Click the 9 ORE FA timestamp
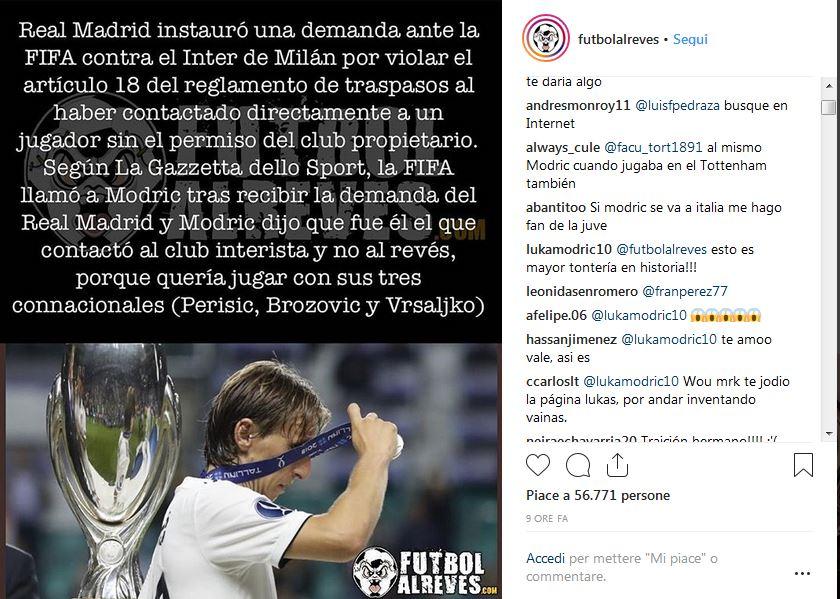This screenshot has height=599, width=840. click(x=547, y=519)
